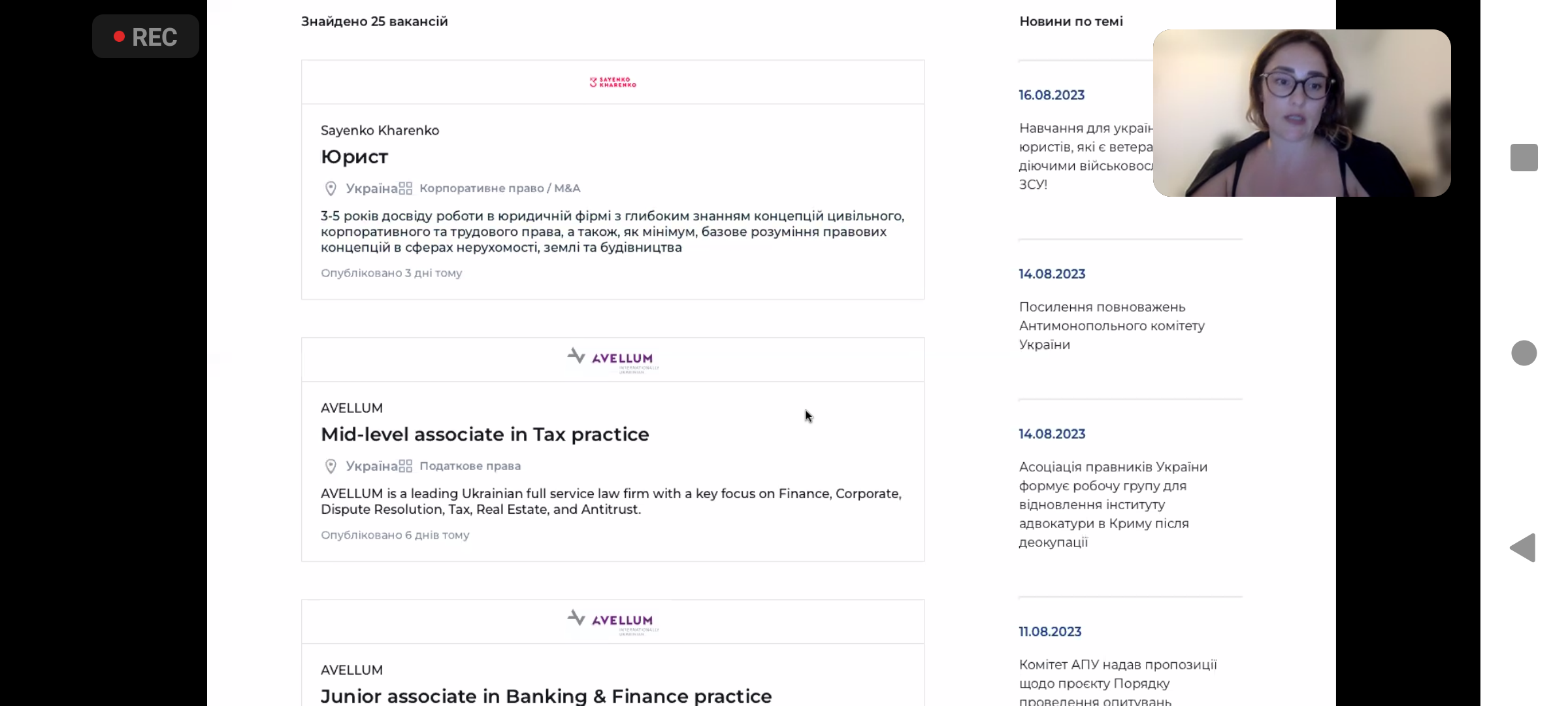Click the AVELLUM logo above the Banking & Finance vacancy

612,621
